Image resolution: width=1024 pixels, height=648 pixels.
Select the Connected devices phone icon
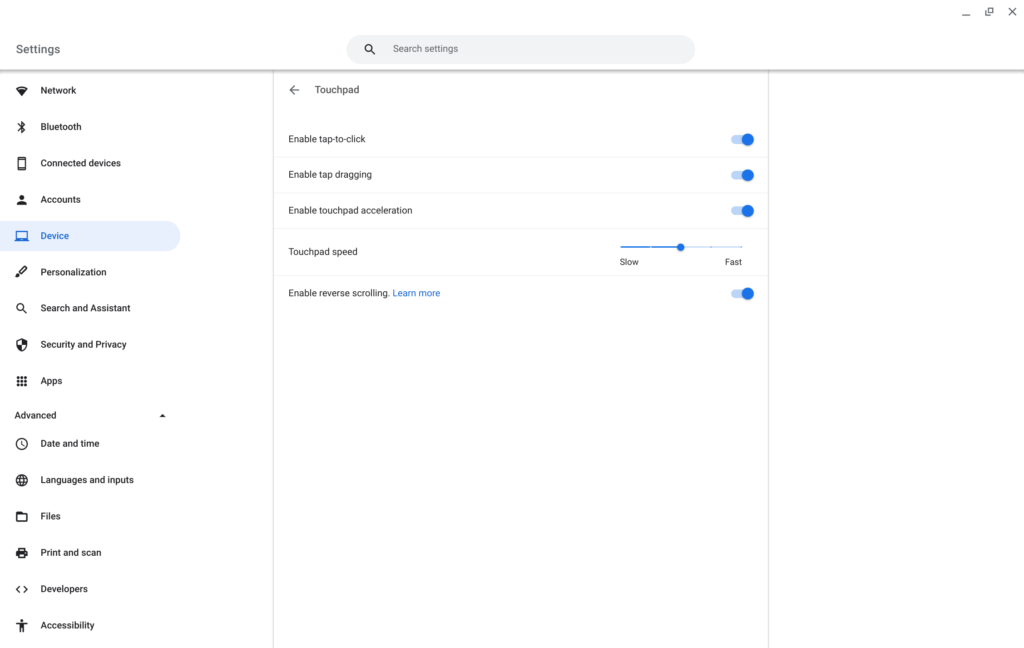pyautogui.click(x=22, y=164)
